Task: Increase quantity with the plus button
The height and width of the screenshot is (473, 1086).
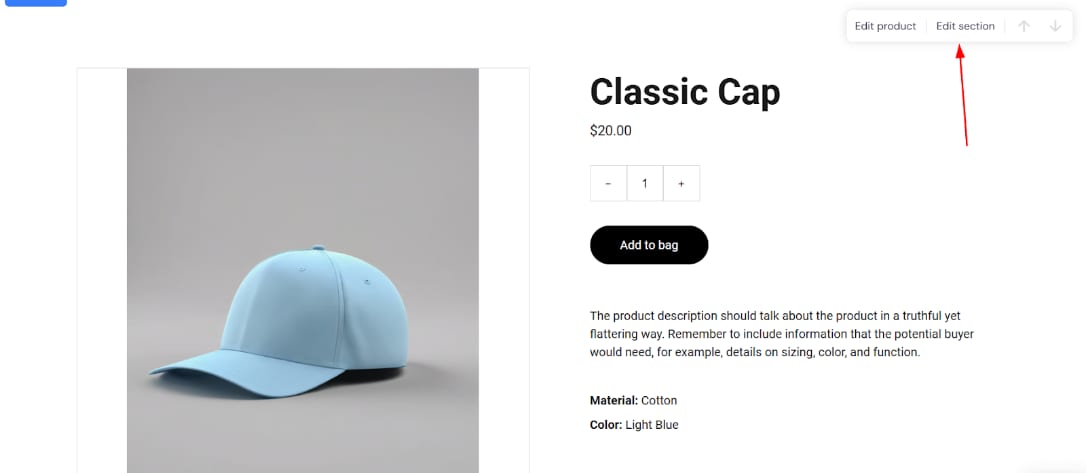Action: coord(682,184)
